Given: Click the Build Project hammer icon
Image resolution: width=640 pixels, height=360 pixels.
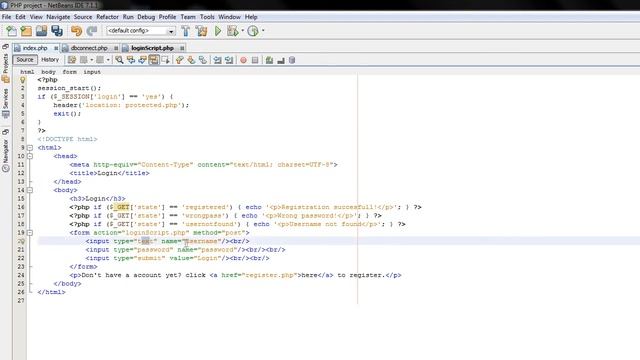Looking at the screenshot, I should 186,31.
